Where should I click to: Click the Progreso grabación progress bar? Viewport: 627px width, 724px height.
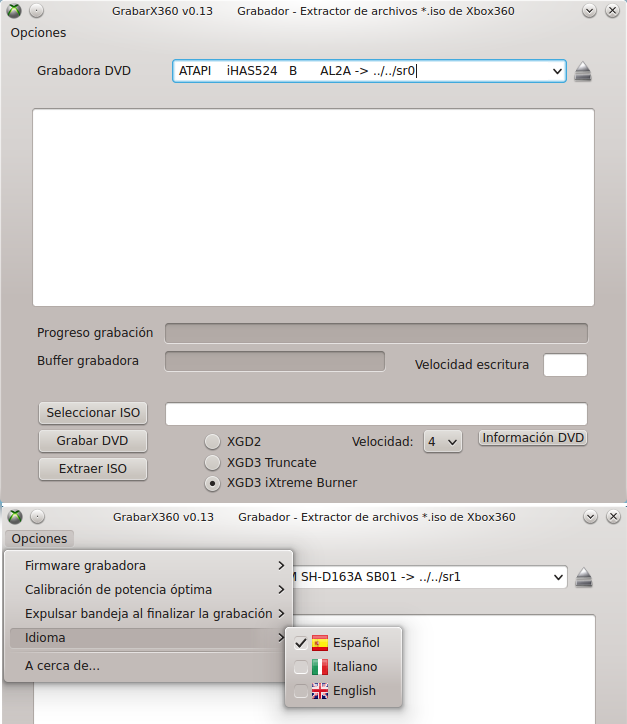point(376,333)
